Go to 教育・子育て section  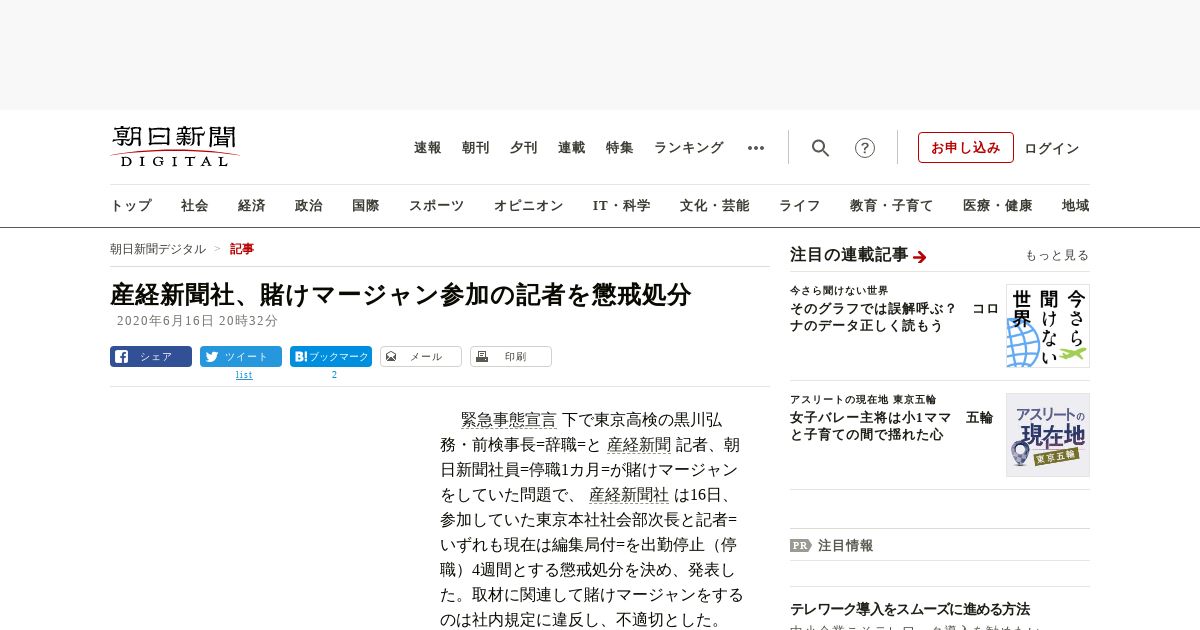click(891, 206)
